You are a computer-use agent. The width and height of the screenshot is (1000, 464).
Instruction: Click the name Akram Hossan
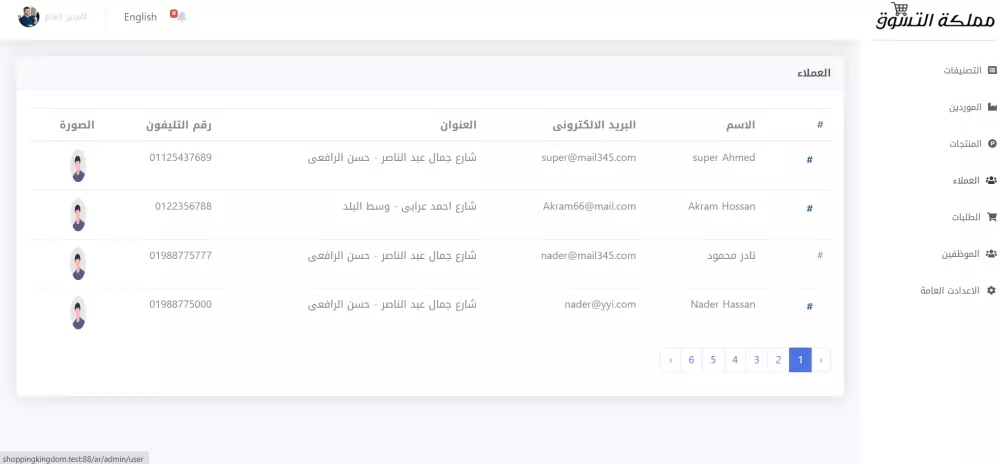click(722, 207)
